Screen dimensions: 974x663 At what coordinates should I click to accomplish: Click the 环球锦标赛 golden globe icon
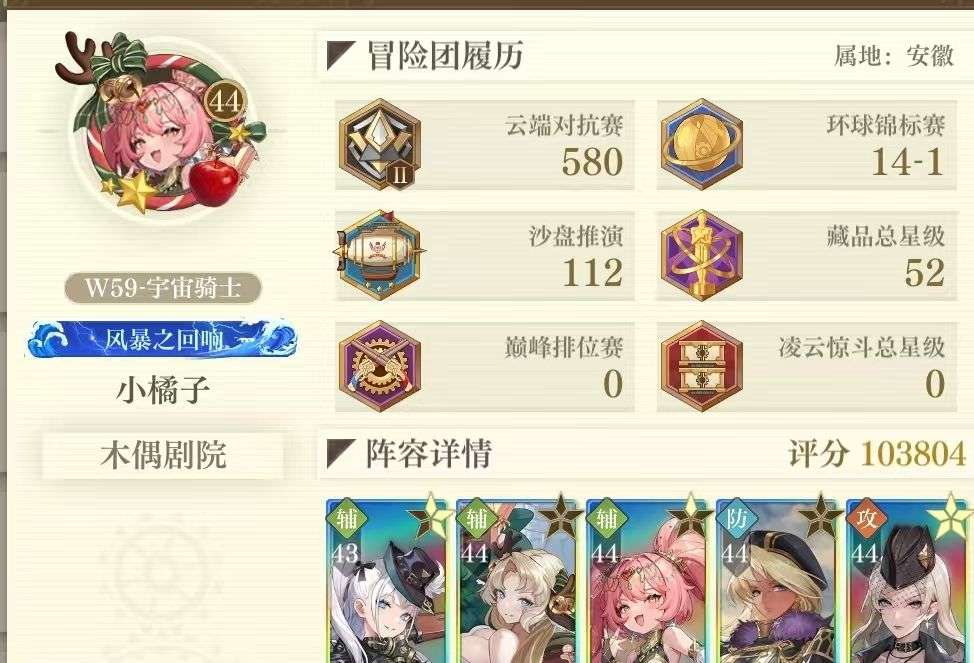point(701,144)
